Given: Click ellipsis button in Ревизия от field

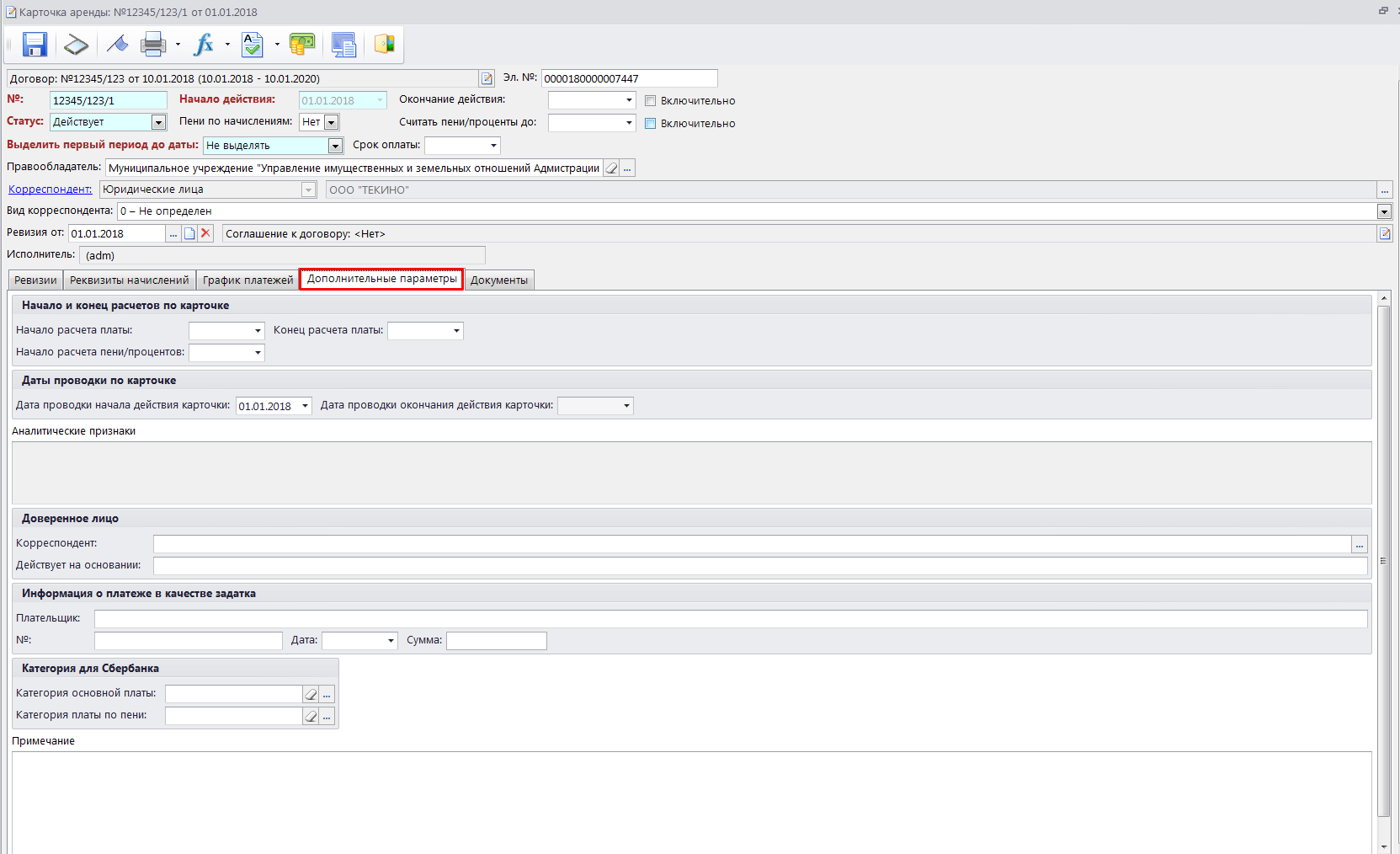Looking at the screenshot, I should coord(173,233).
